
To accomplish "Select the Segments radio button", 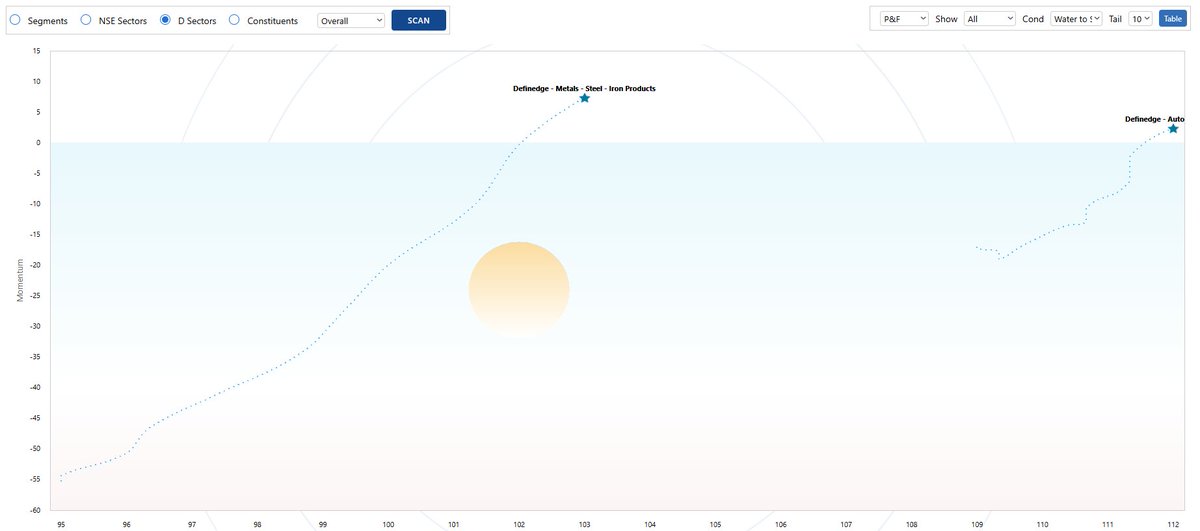I will pos(15,20).
